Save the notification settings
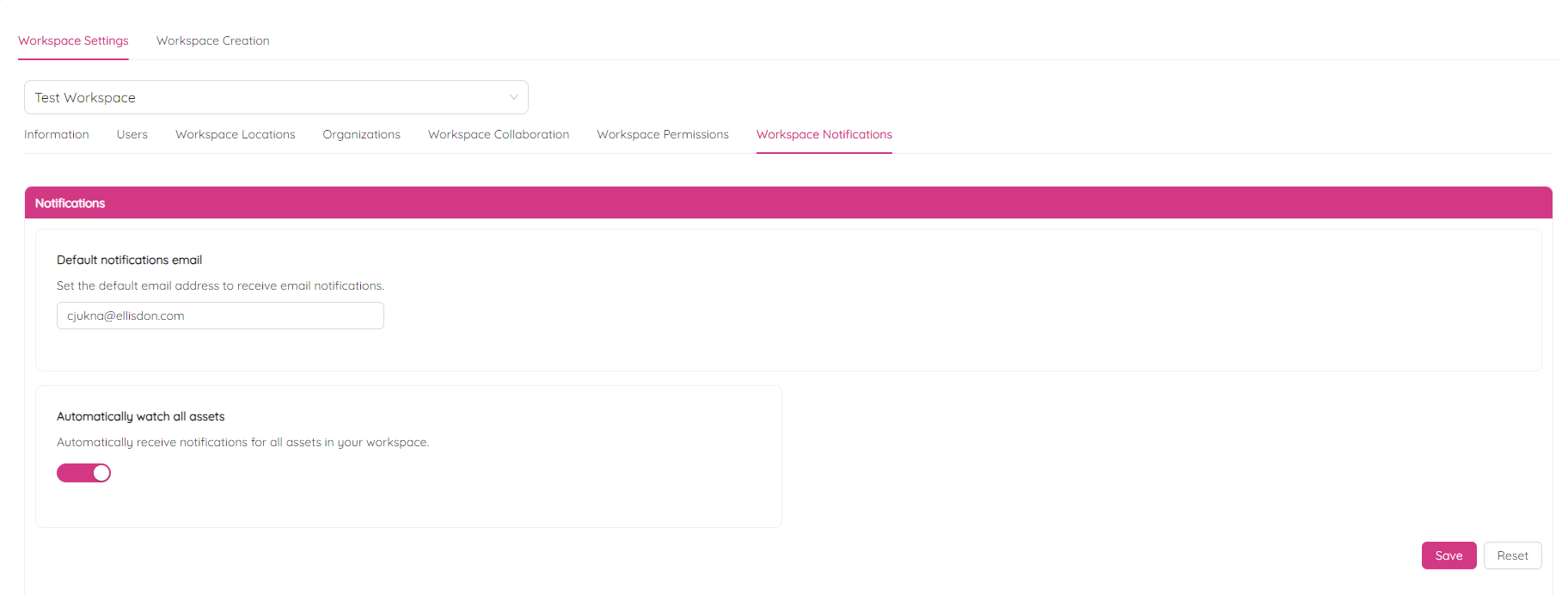 pos(1449,555)
